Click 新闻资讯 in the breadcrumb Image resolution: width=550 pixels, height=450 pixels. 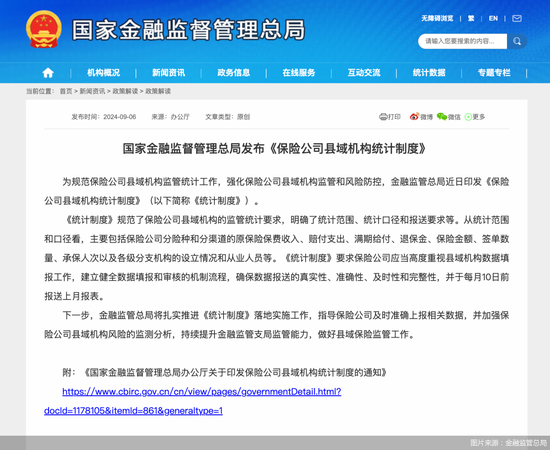click(x=92, y=91)
